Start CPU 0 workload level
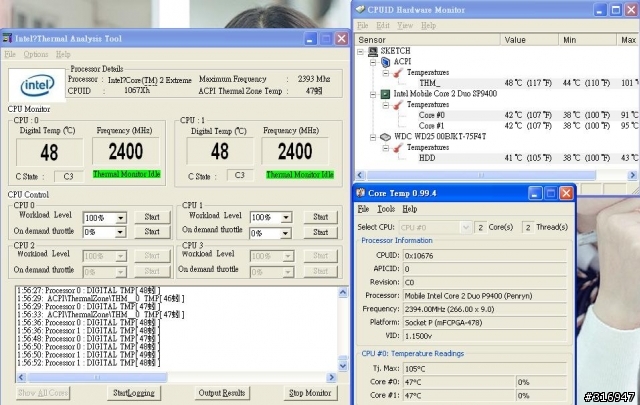The width and height of the screenshot is (640, 405). [x=152, y=217]
